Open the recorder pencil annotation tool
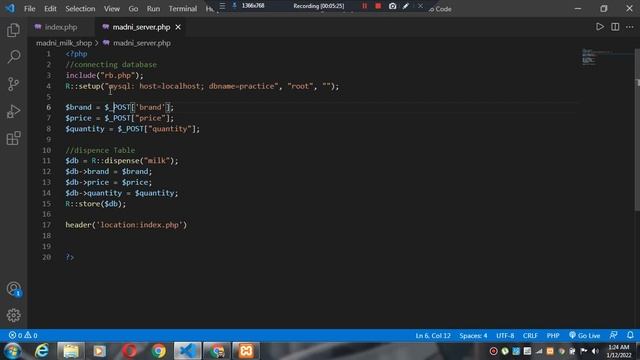 pyautogui.click(x=406, y=6)
